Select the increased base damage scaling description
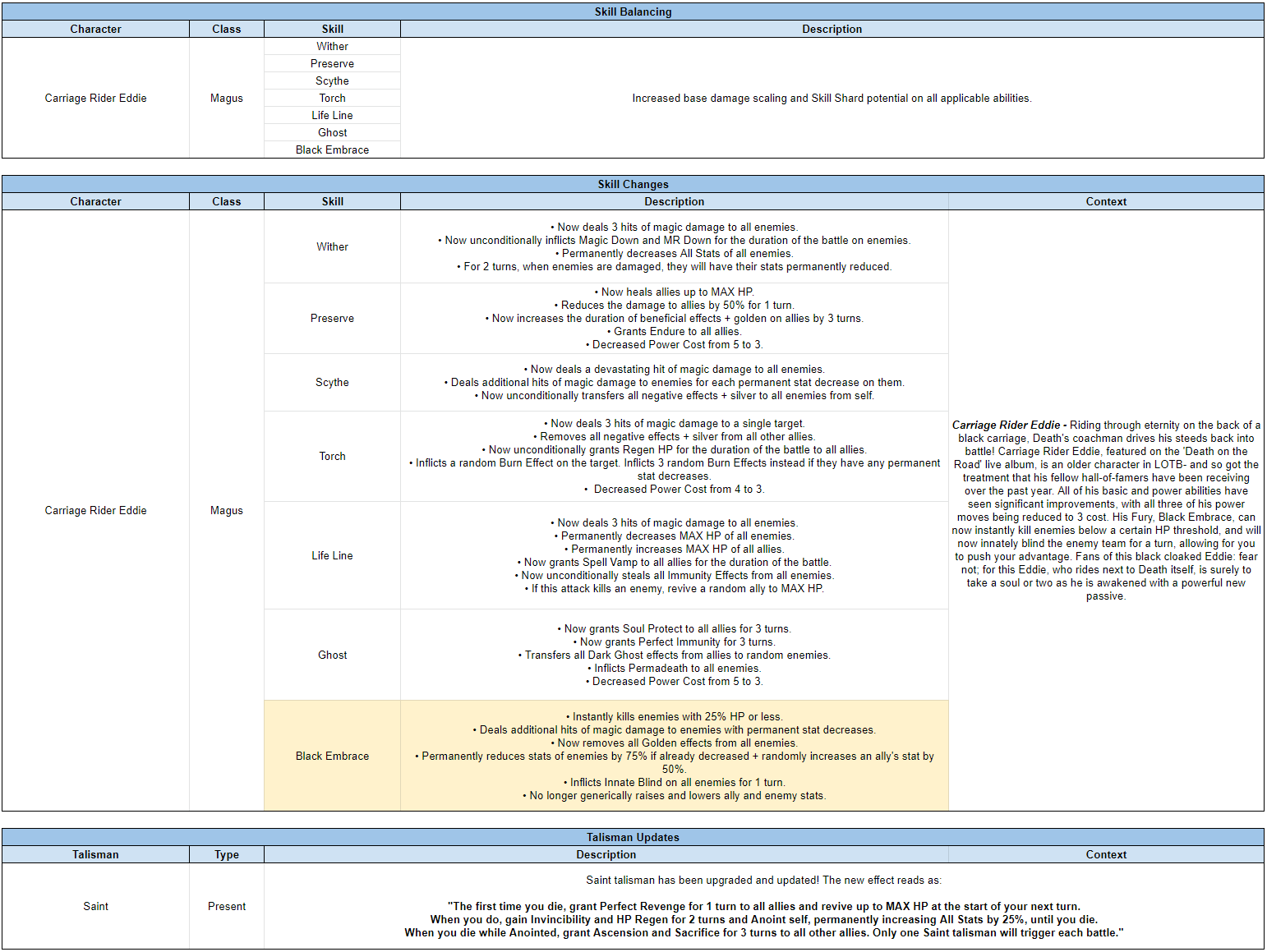Image resolution: width=1267 pixels, height=952 pixels. tap(832, 98)
